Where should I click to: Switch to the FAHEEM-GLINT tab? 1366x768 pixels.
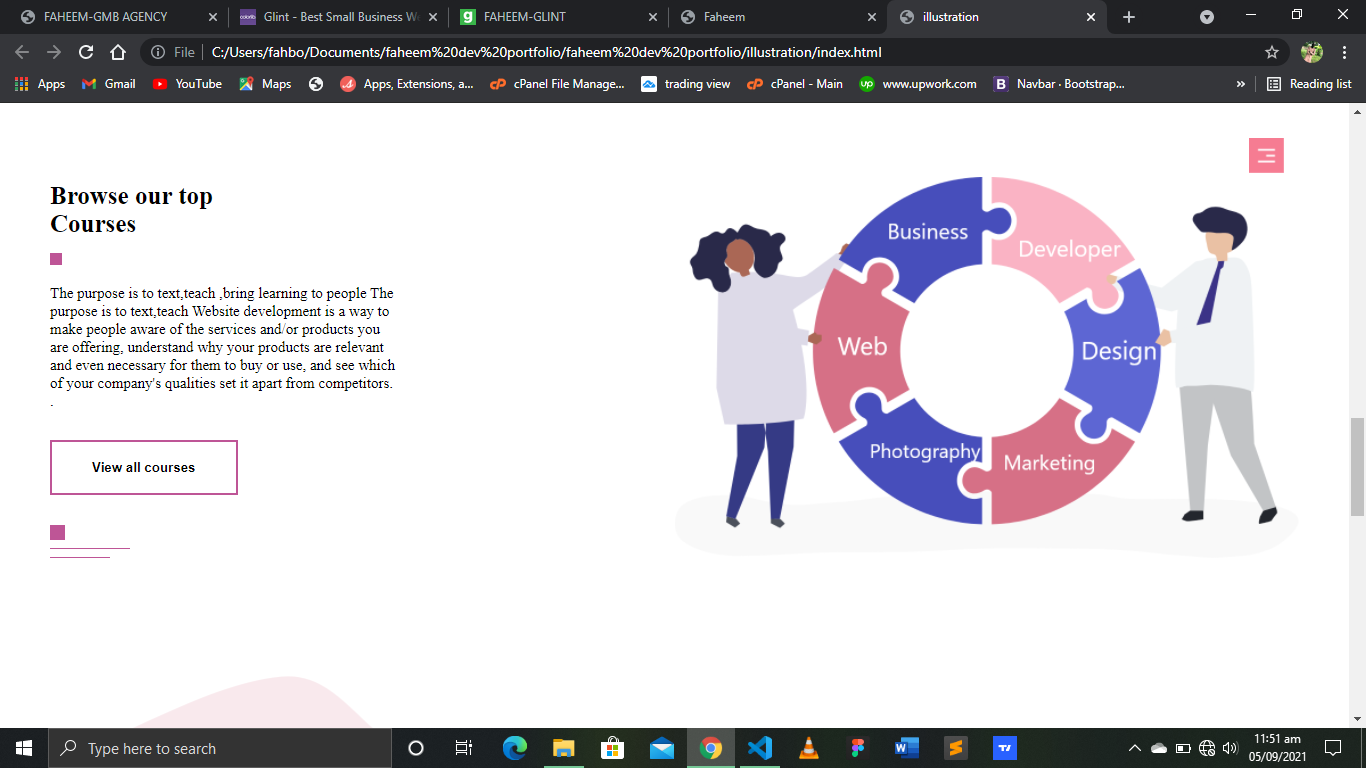tap(559, 17)
